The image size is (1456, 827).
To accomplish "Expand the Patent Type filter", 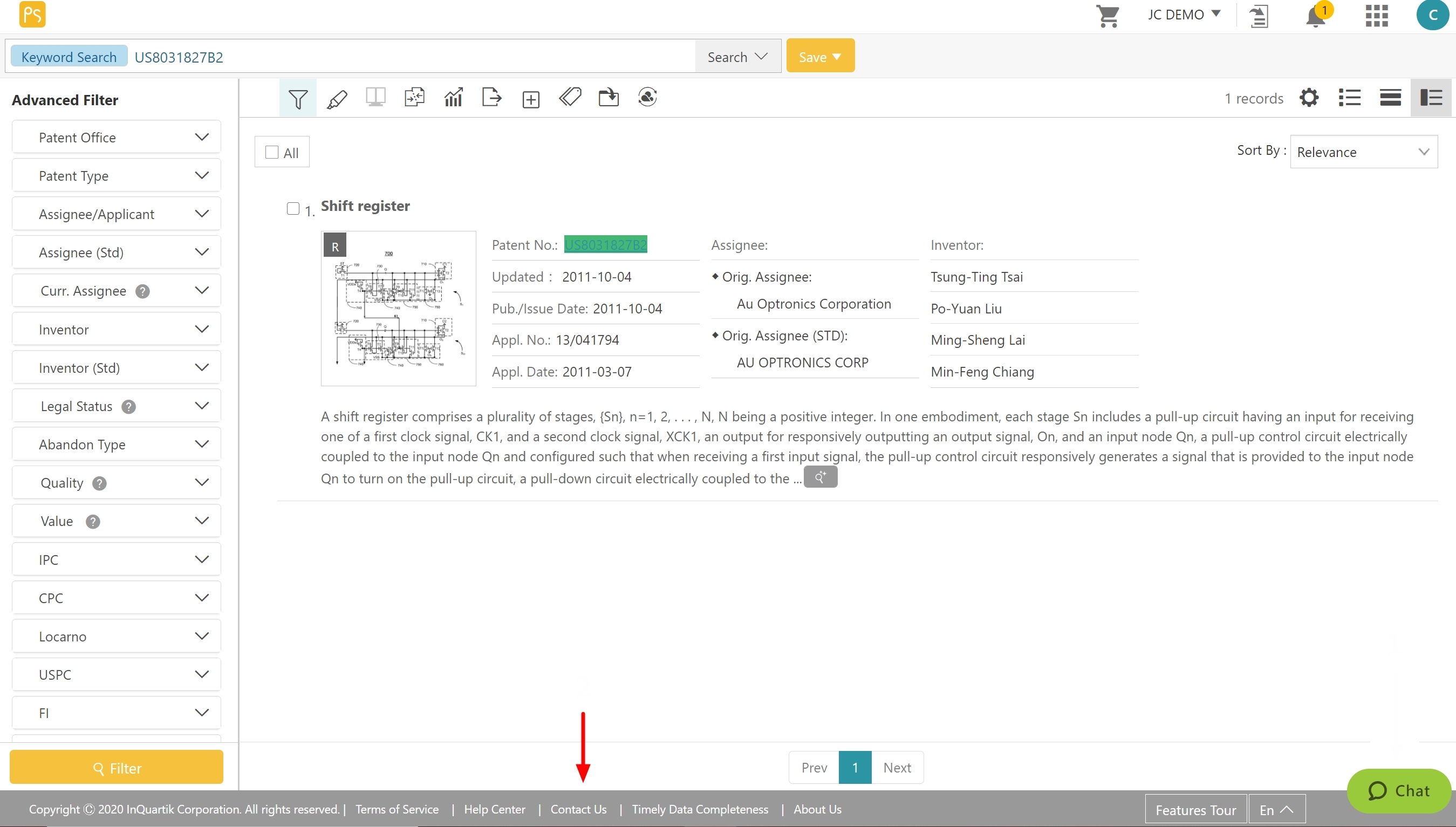I will [117, 175].
